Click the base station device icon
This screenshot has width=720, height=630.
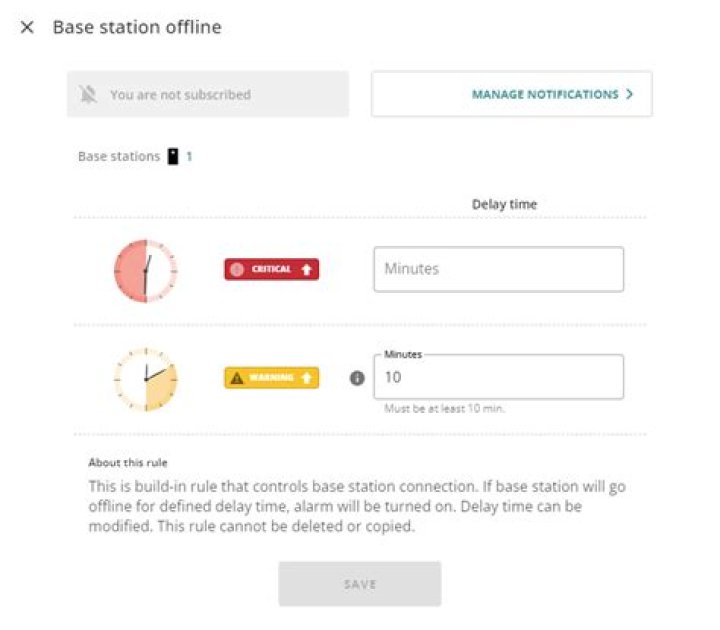173,157
